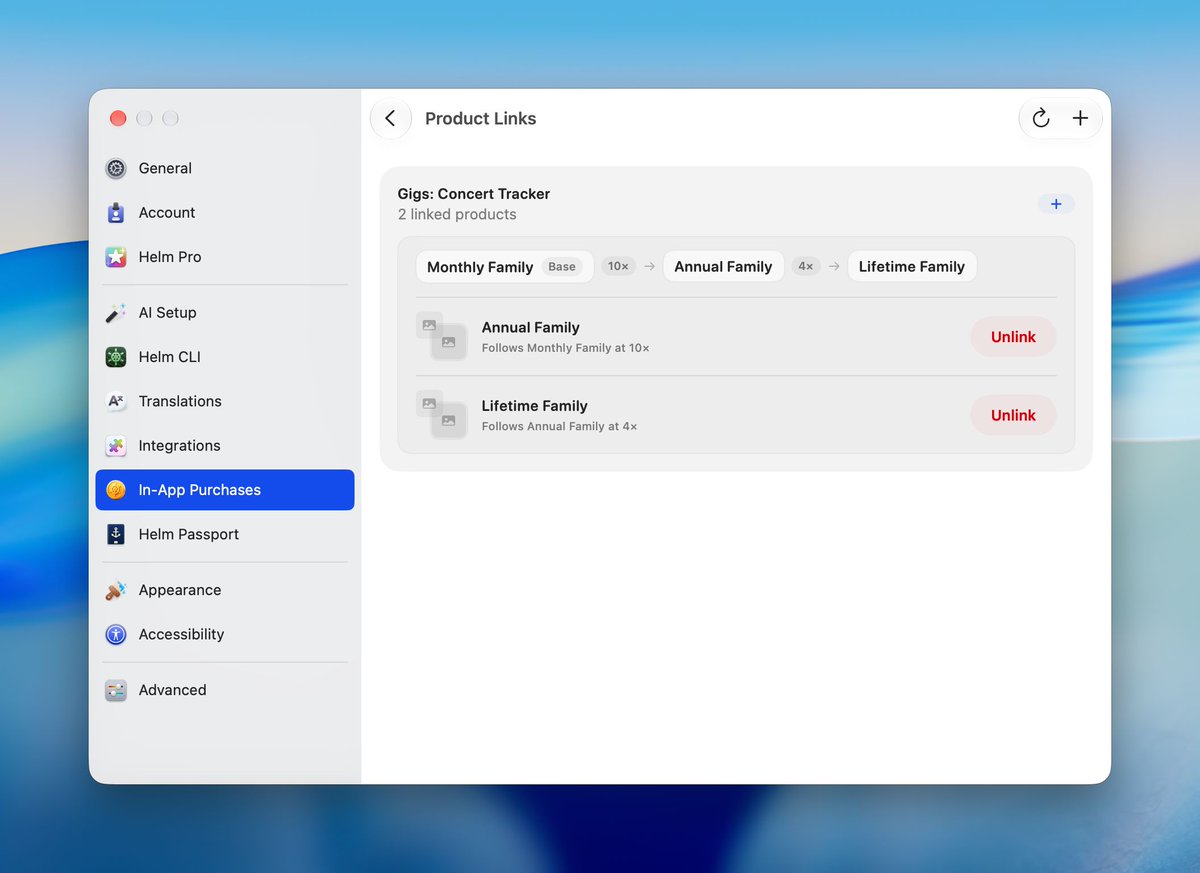Go to Accessibility settings
Screen dimensions: 1200x873
click(225, 634)
